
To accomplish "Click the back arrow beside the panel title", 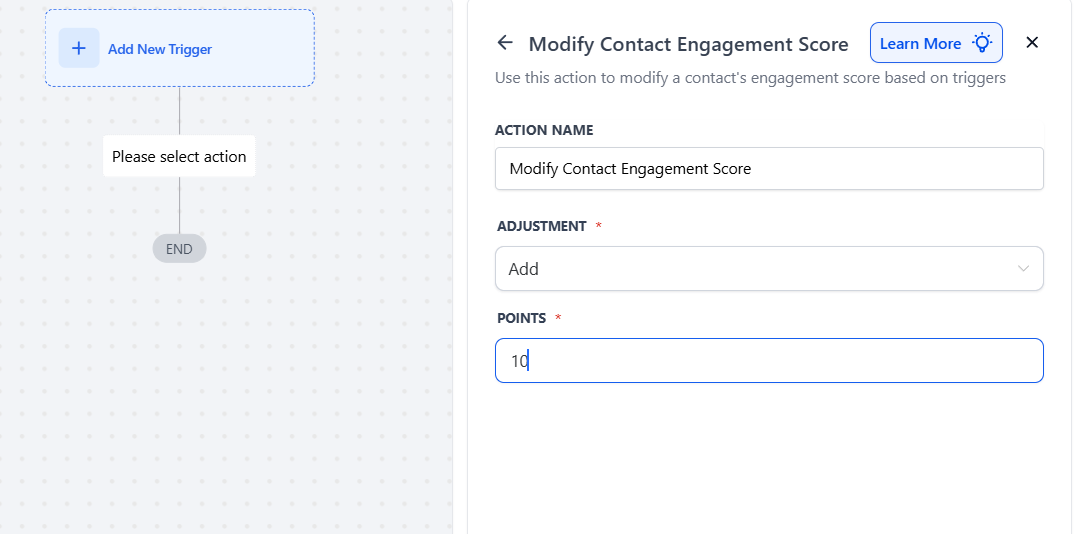I will coord(505,43).
